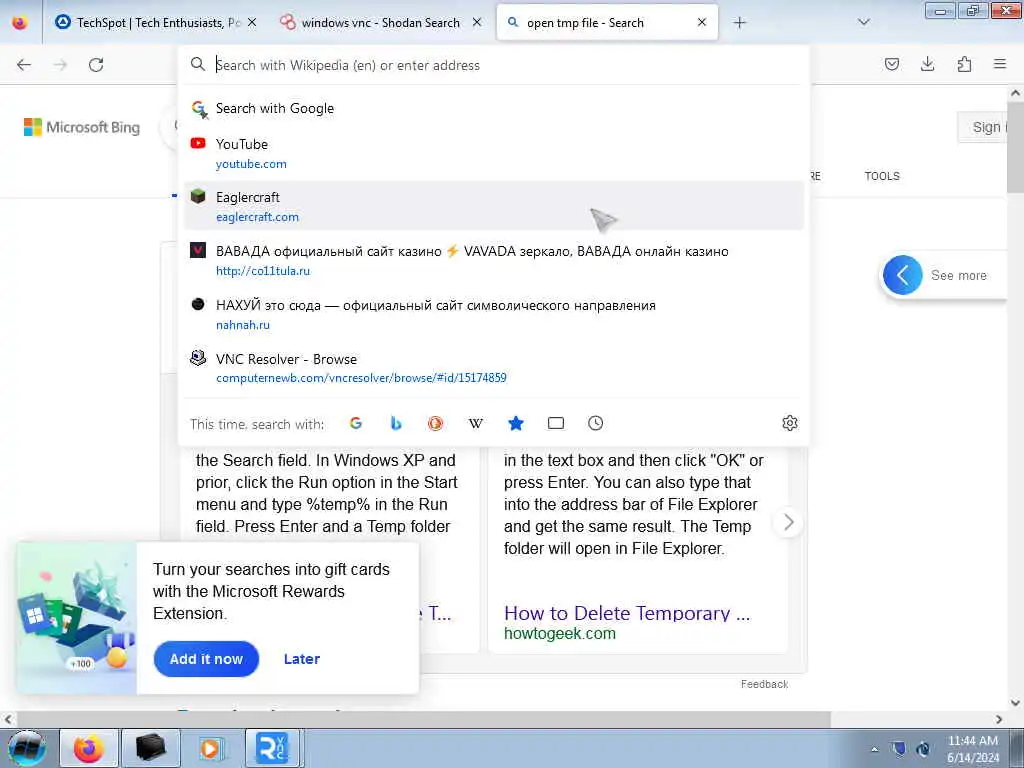Click the Firefox View icon
The width and height of the screenshot is (1024, 768).
[20, 23]
